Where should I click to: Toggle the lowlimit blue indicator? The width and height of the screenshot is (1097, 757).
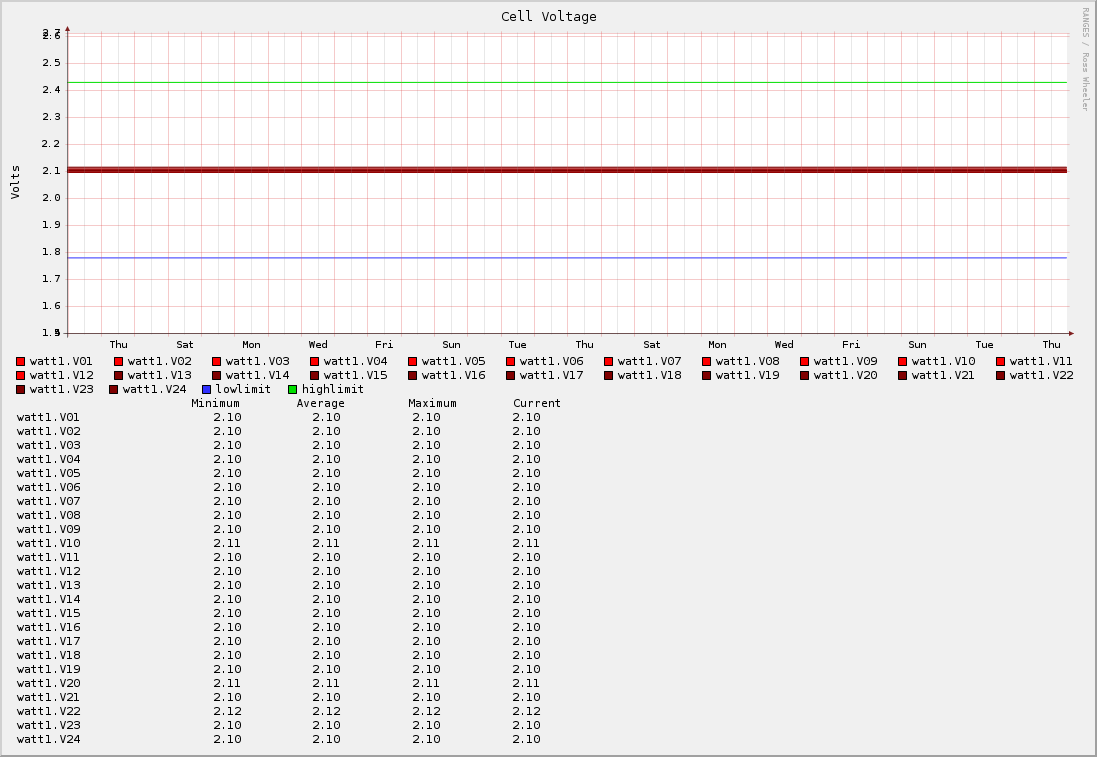205,389
